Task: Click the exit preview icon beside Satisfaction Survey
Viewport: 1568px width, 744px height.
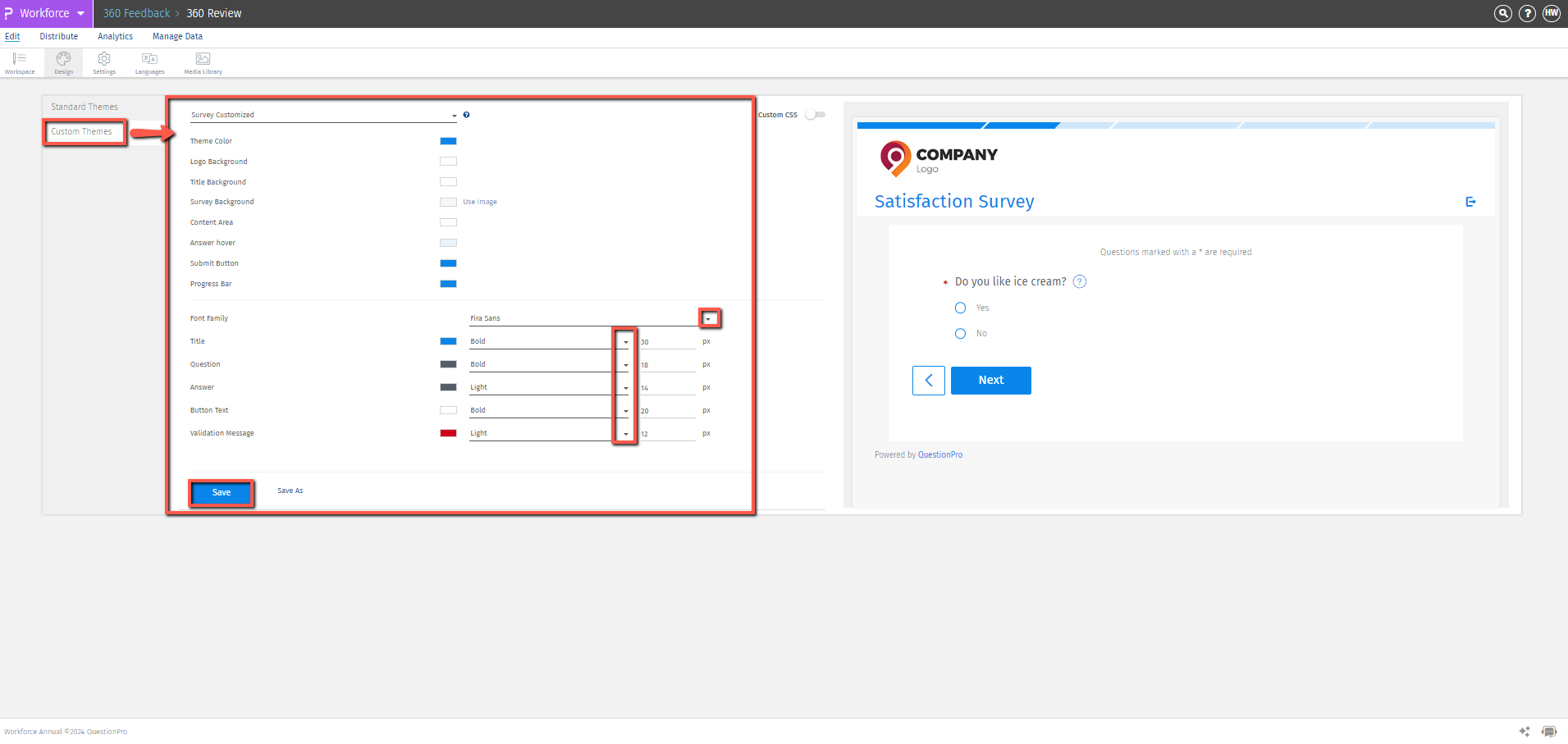Action: pyautogui.click(x=1470, y=201)
